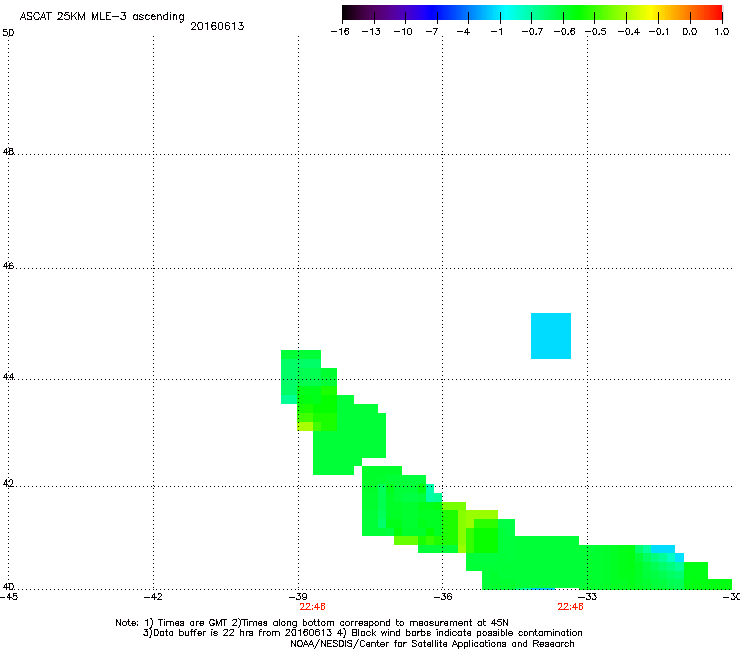Click the isolated cyan data block near 45N
The height and width of the screenshot is (650, 740).
coord(551,336)
